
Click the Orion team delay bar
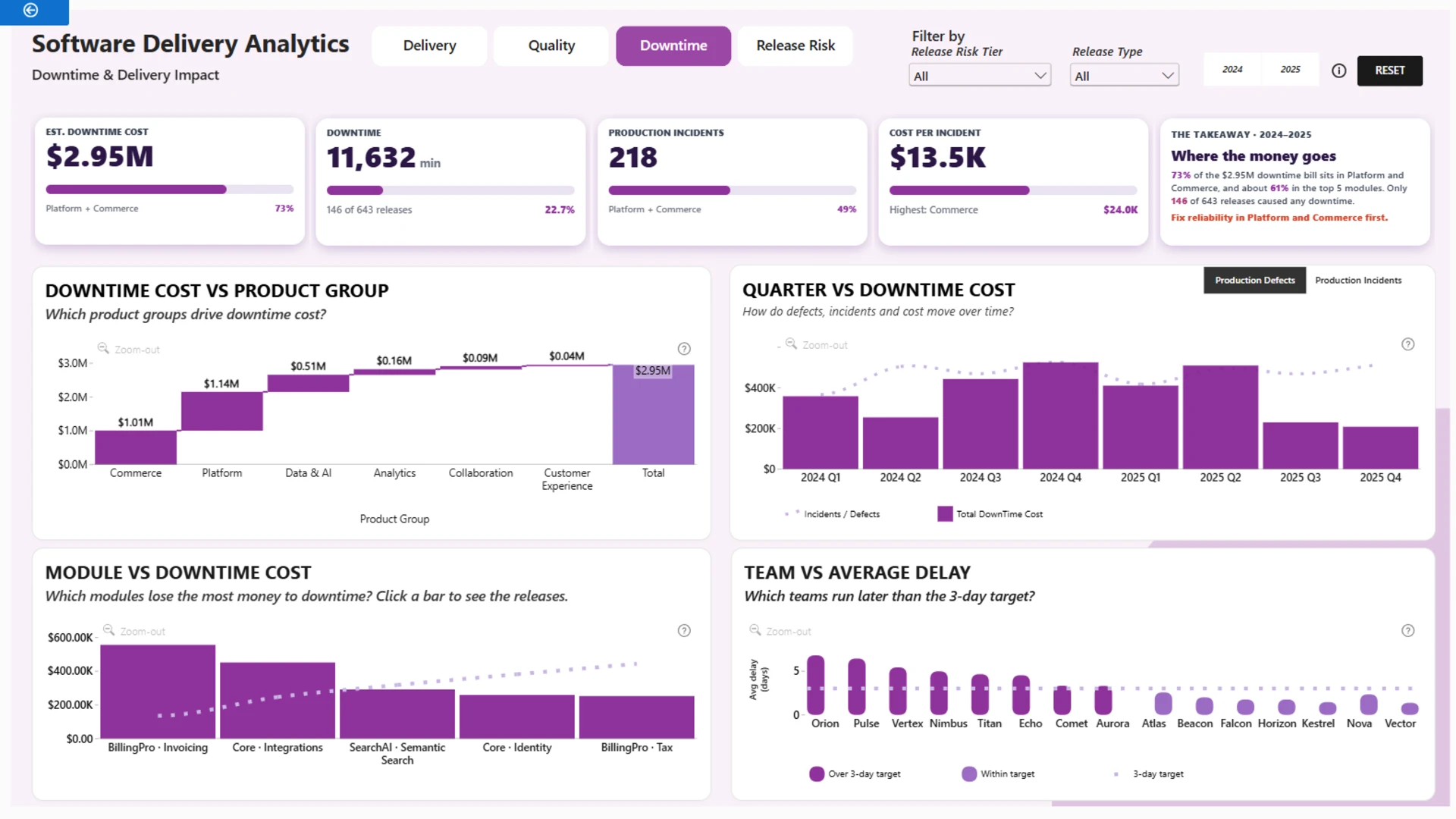(816, 686)
